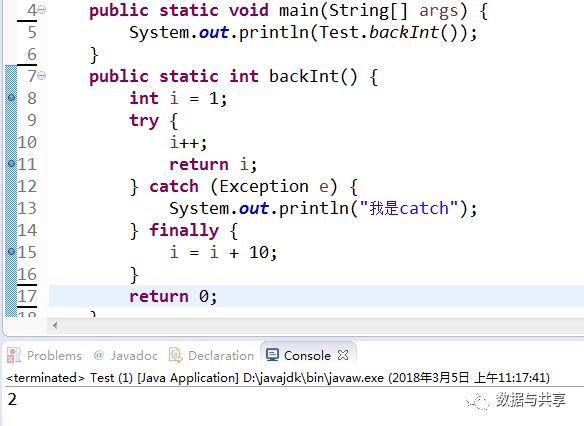The image size is (584, 426).
Task: Open the Problems tab
Action: tap(45, 356)
